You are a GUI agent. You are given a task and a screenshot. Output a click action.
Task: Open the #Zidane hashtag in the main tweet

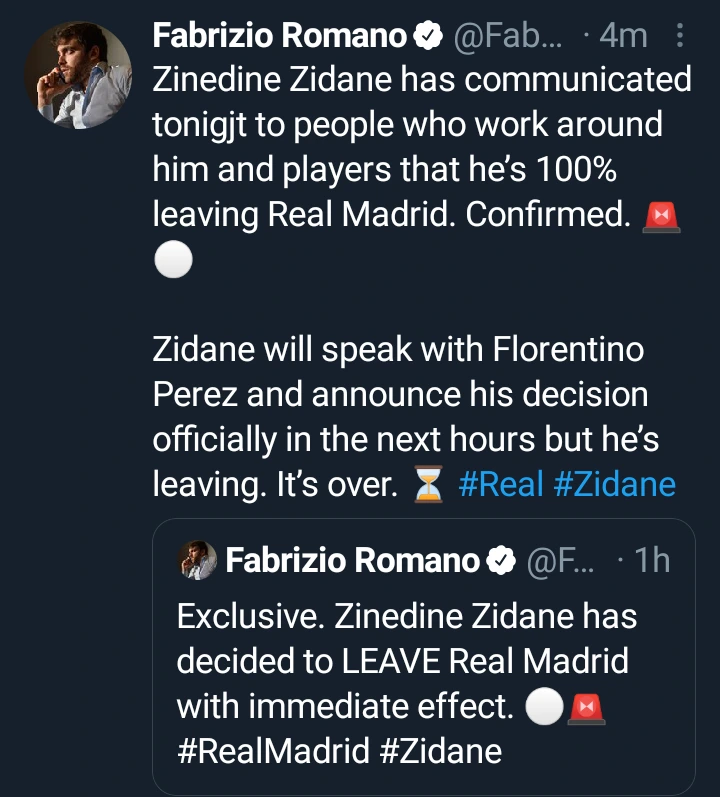[612, 485]
